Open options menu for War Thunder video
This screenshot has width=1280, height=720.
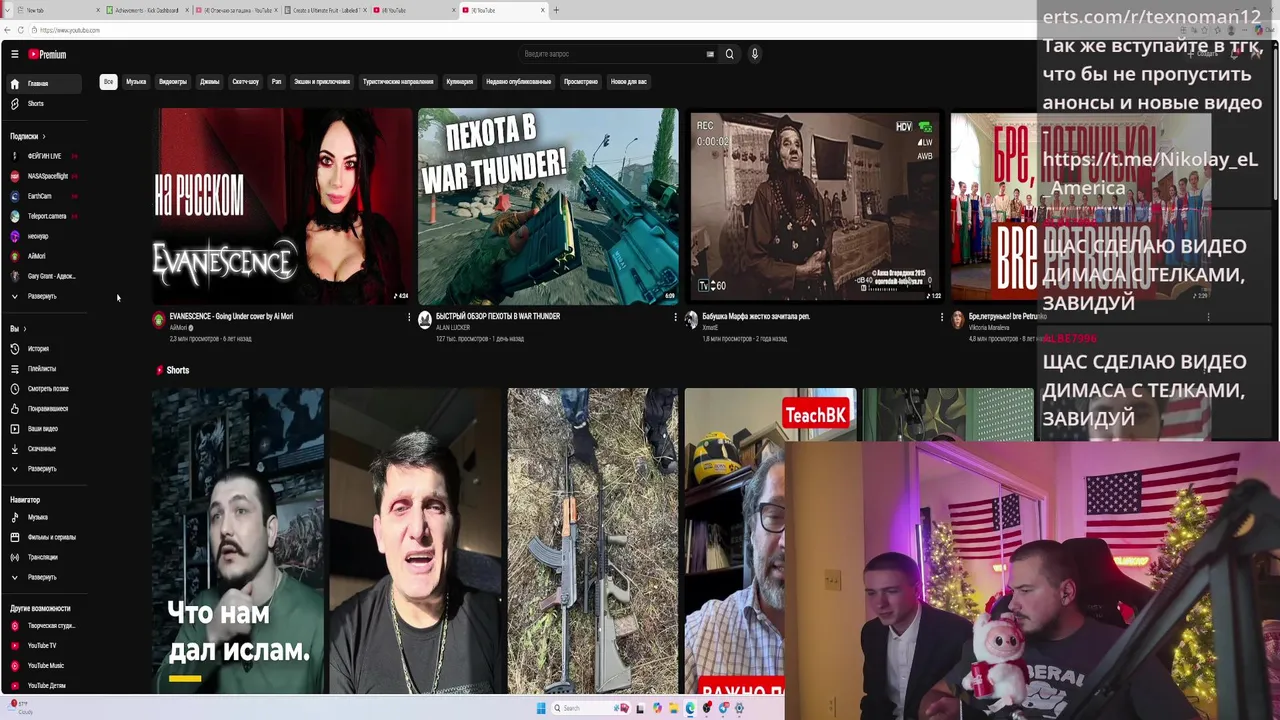(x=675, y=318)
